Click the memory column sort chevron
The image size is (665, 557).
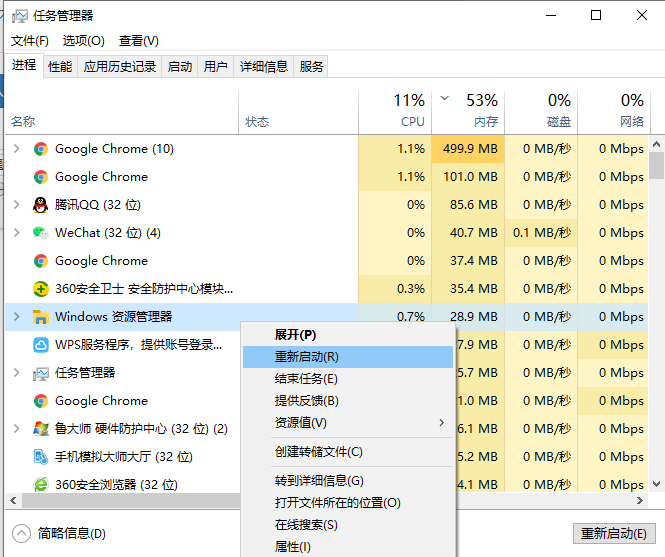tap(444, 98)
